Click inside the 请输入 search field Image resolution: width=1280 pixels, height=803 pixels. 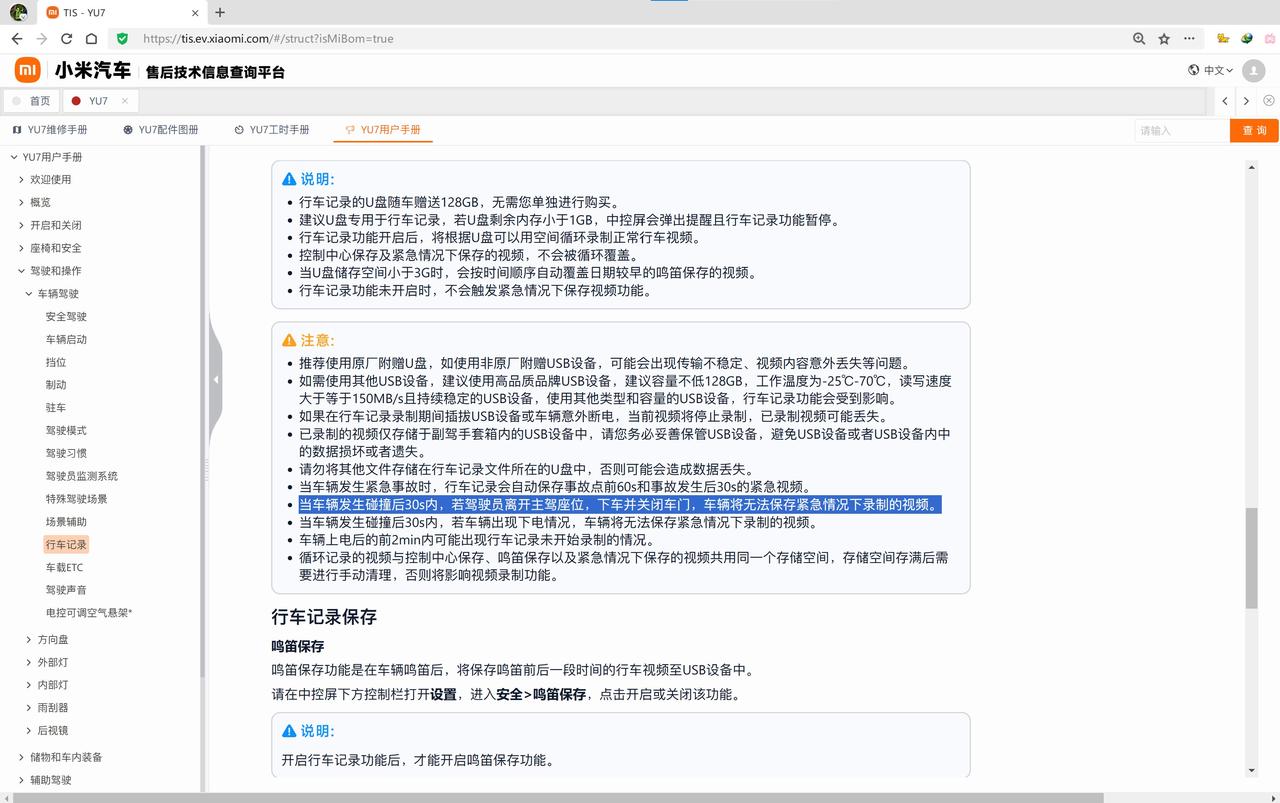1180,130
